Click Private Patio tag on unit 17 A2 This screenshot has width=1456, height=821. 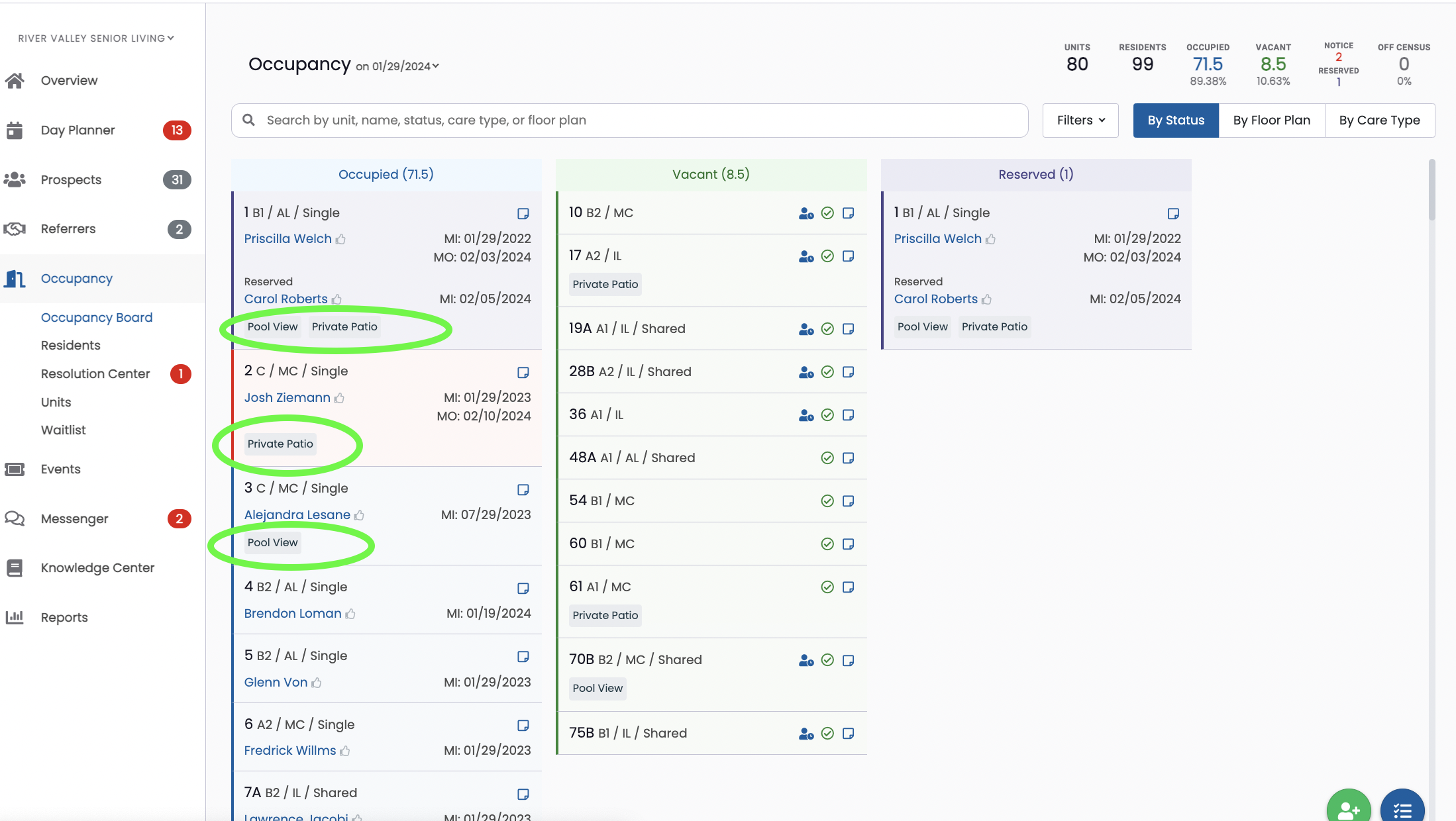click(x=605, y=285)
